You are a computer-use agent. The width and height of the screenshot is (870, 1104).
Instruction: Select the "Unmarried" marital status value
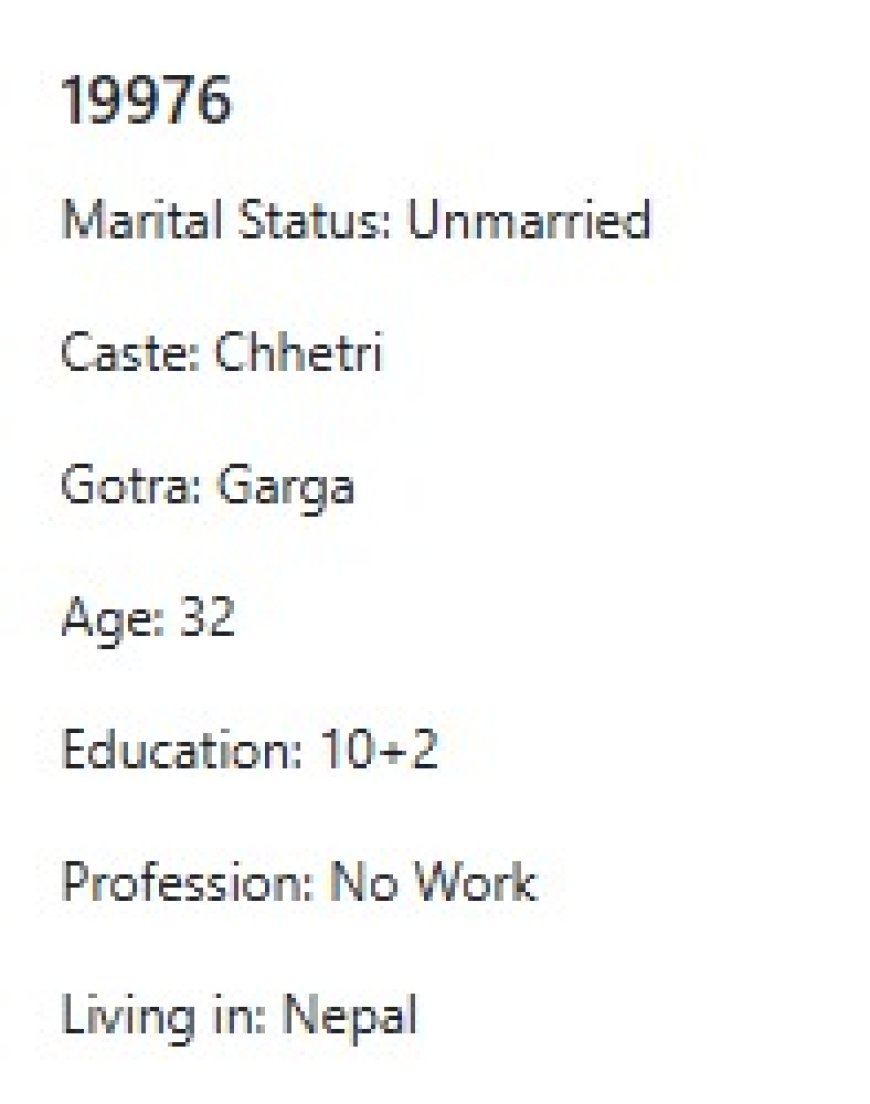[528, 220]
